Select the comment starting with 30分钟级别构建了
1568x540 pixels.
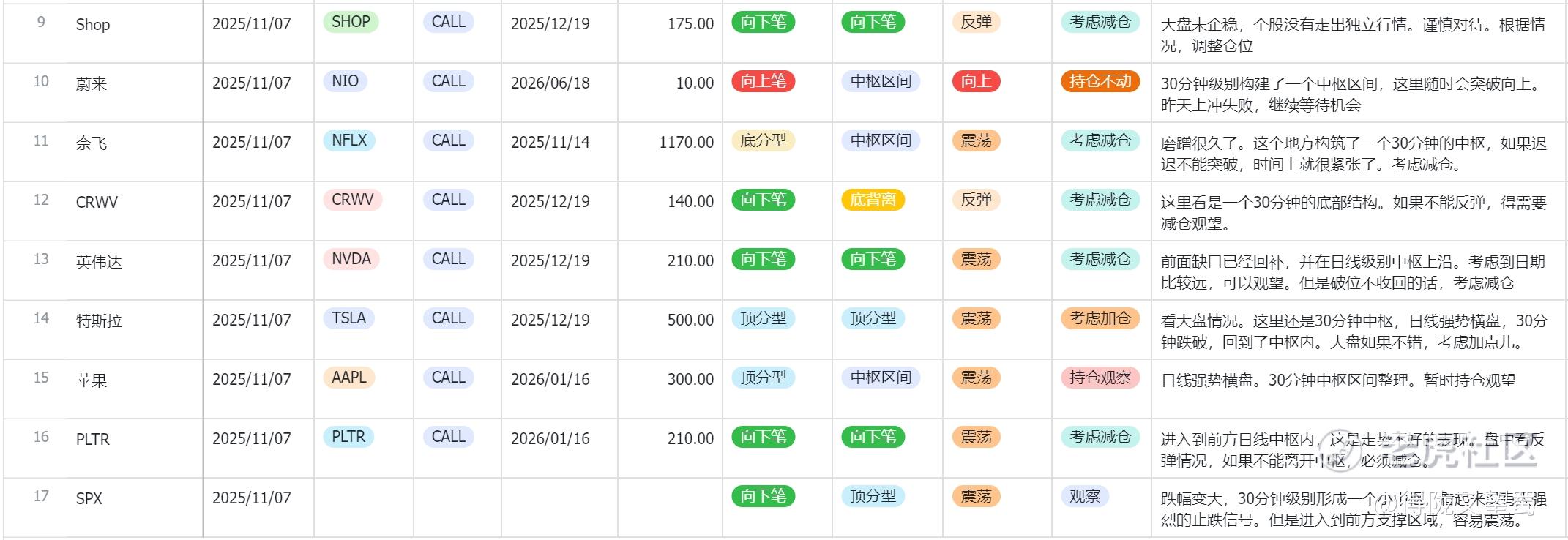tap(1350, 94)
